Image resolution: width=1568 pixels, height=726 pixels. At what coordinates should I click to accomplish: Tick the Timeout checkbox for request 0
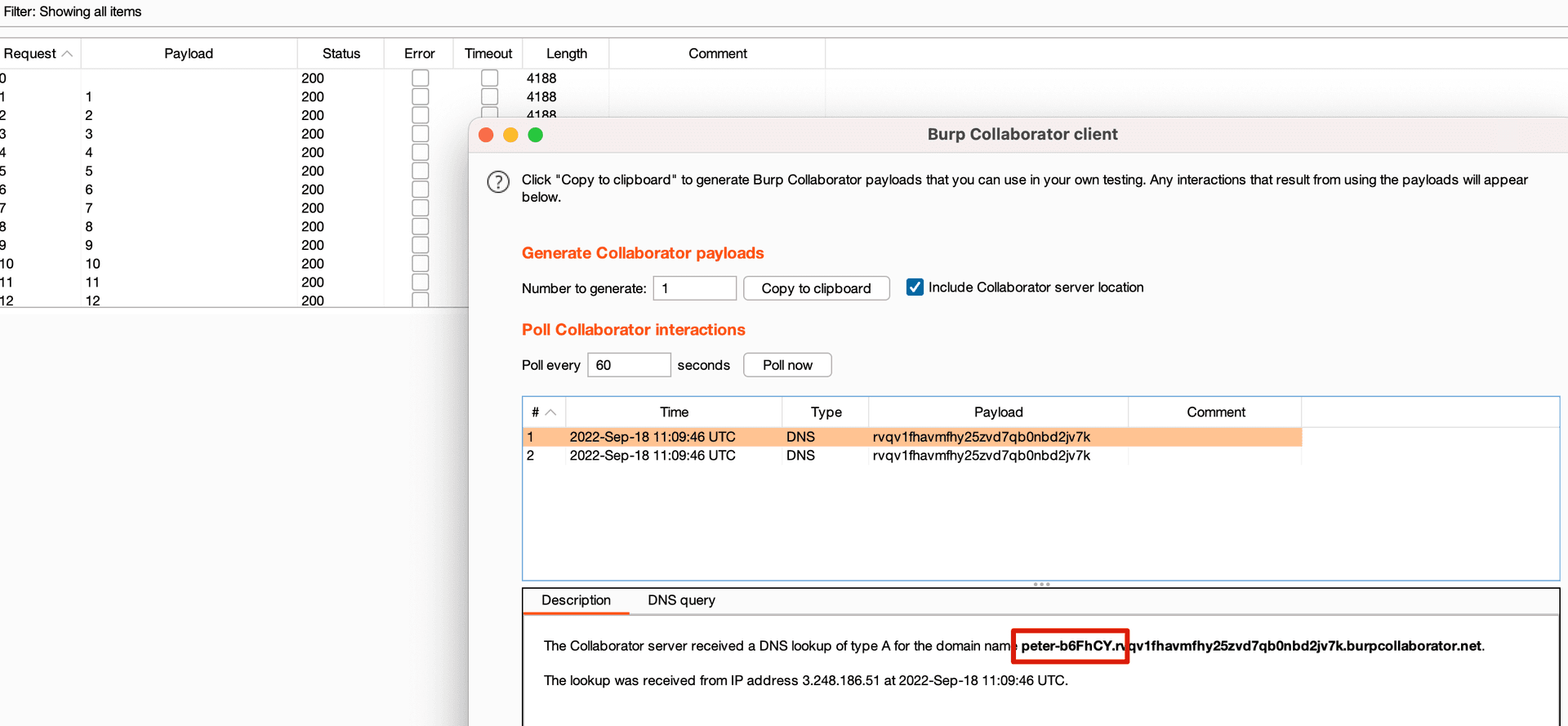point(490,78)
